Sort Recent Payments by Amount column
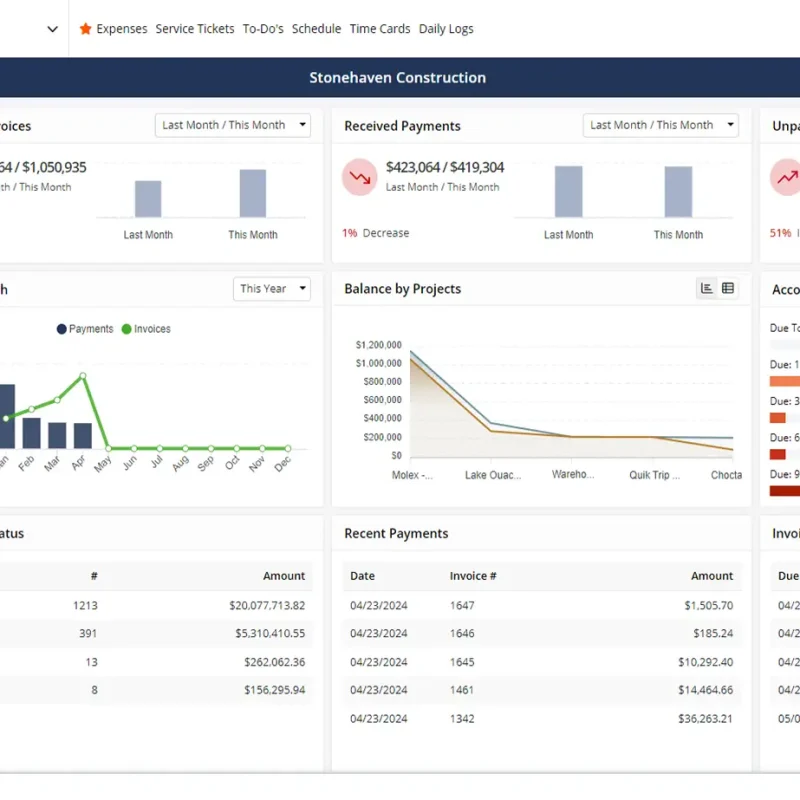The height and width of the screenshot is (800, 800). [x=712, y=576]
